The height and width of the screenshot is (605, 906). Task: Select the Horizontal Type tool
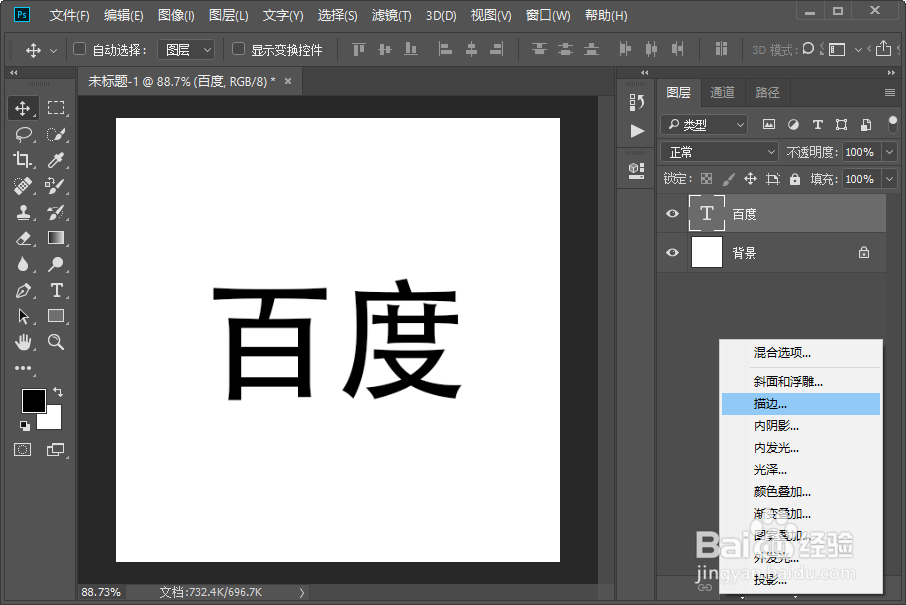pyautogui.click(x=56, y=290)
